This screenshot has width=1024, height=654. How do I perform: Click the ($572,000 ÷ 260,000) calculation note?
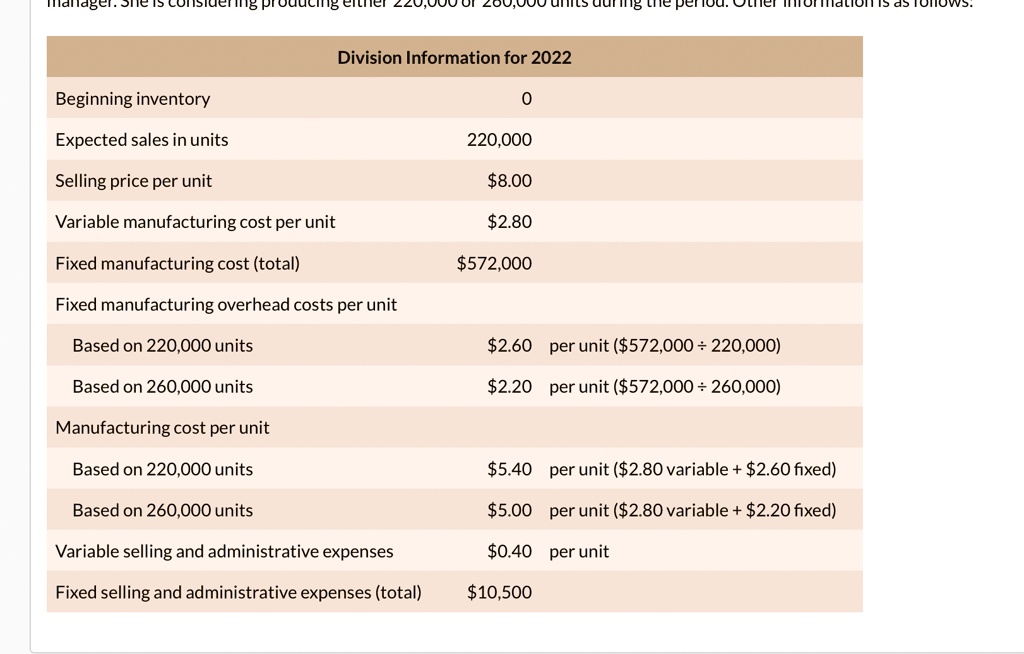pyautogui.click(x=697, y=387)
